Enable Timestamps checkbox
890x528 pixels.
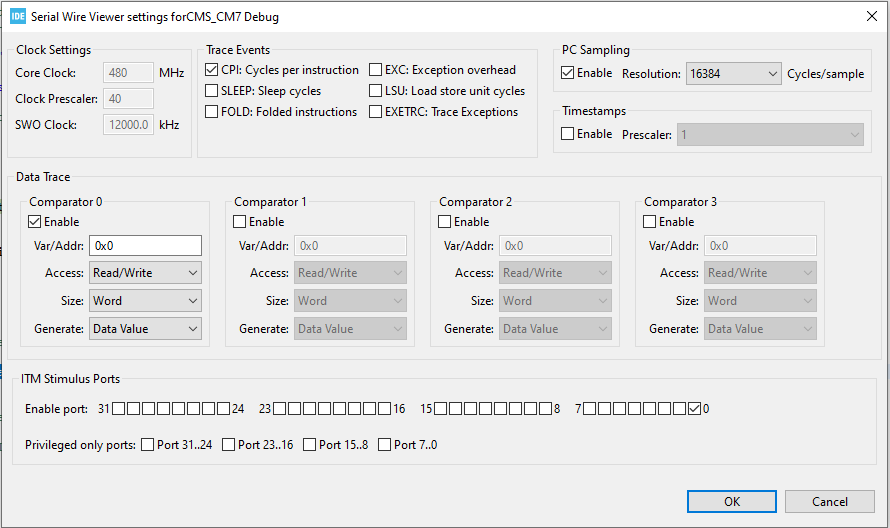(568, 134)
